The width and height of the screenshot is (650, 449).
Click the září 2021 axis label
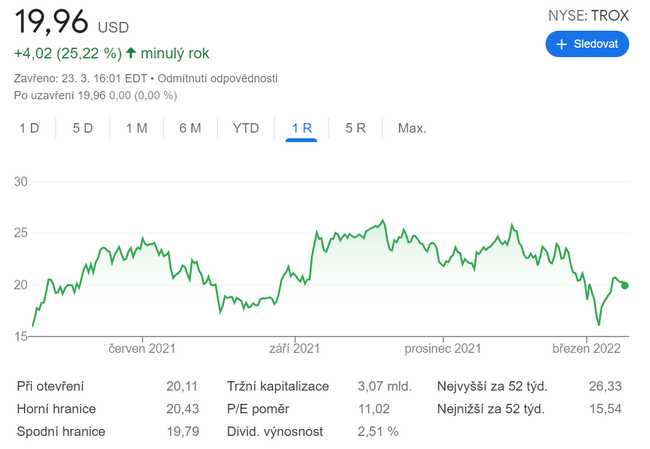click(295, 348)
